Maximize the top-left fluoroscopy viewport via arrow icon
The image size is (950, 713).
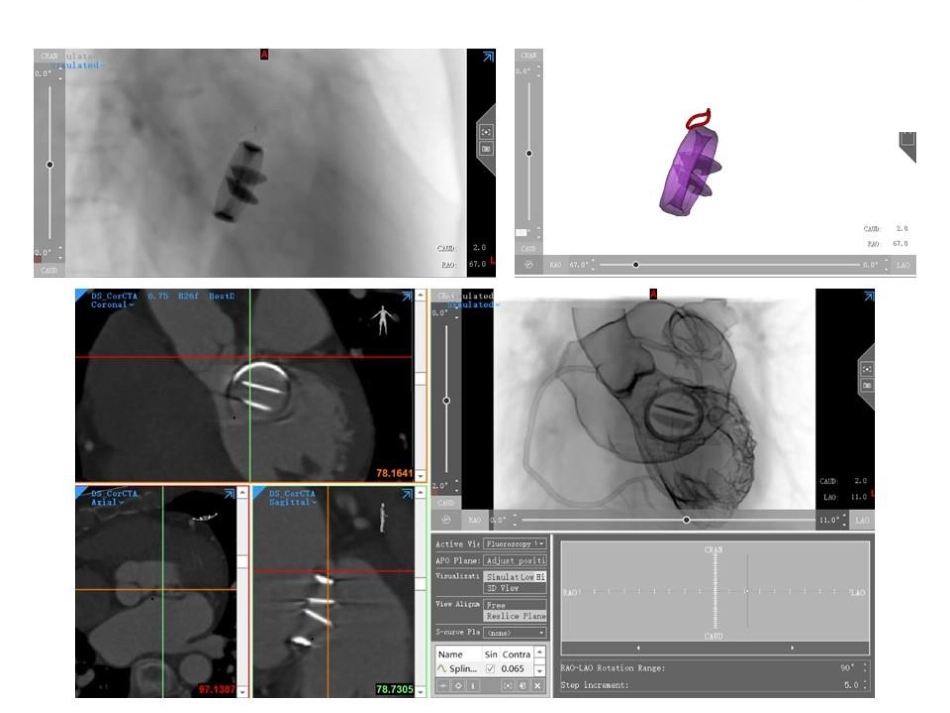pos(488,57)
